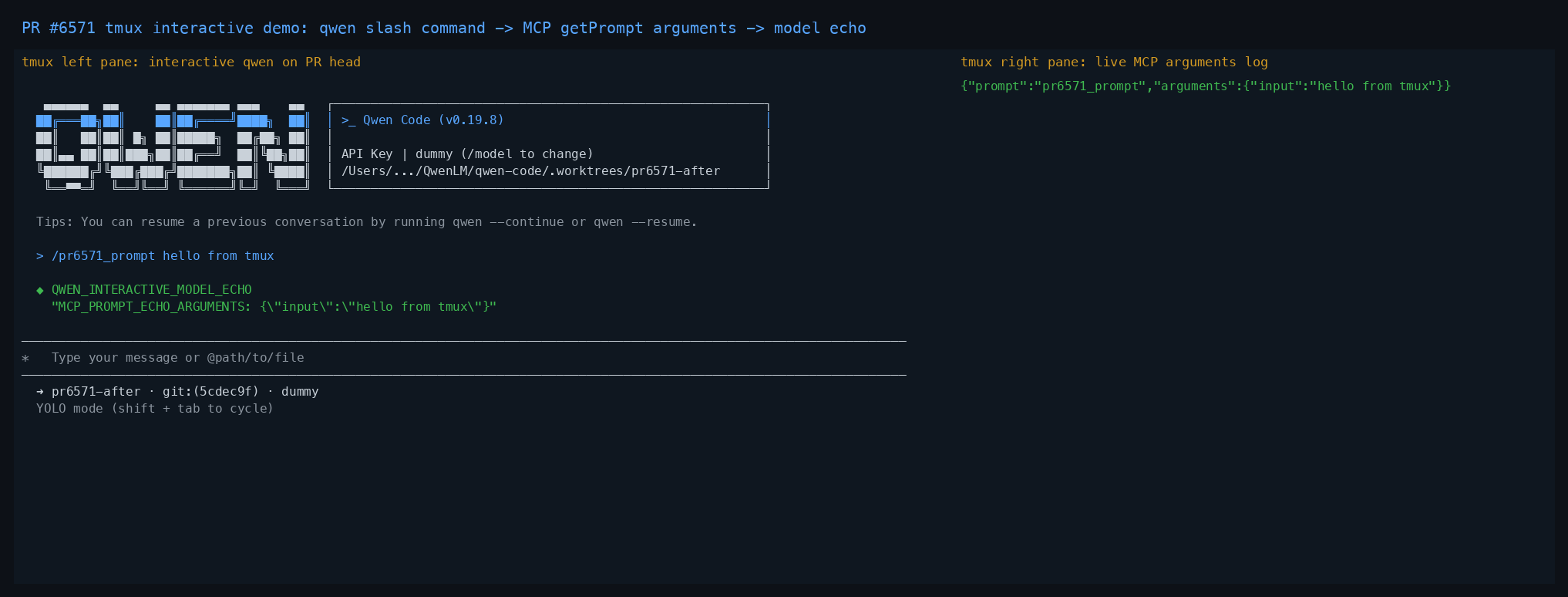Screen dimensions: 1568x597
Task: Select the 'tmux left pane: interactive qwen on PR head' label
Action: 191,62
